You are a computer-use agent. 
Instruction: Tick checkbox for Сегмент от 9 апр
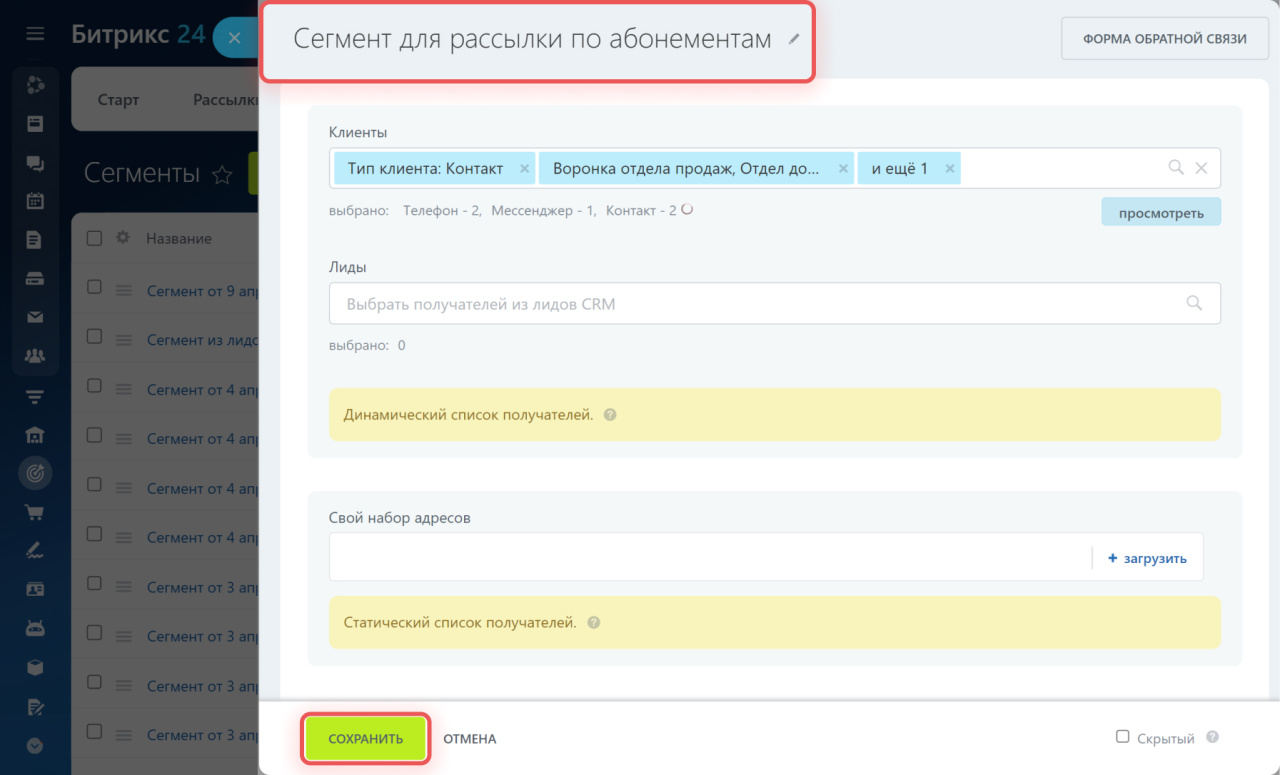[94, 287]
